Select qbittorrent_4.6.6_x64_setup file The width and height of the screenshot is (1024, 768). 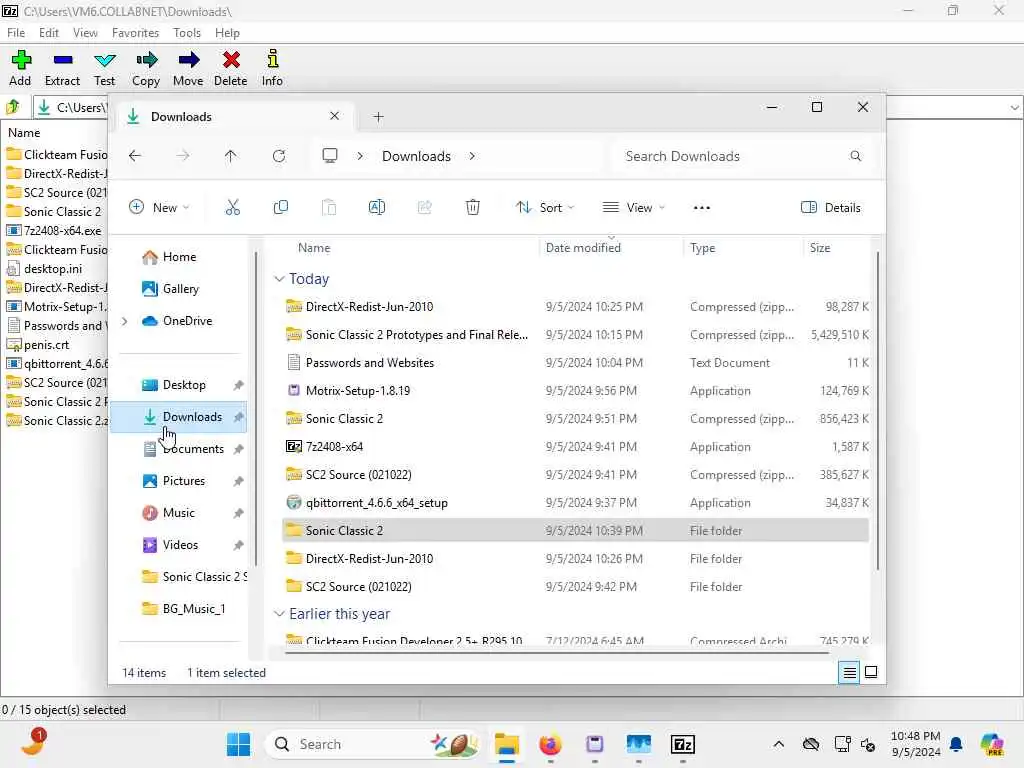click(x=576, y=503)
